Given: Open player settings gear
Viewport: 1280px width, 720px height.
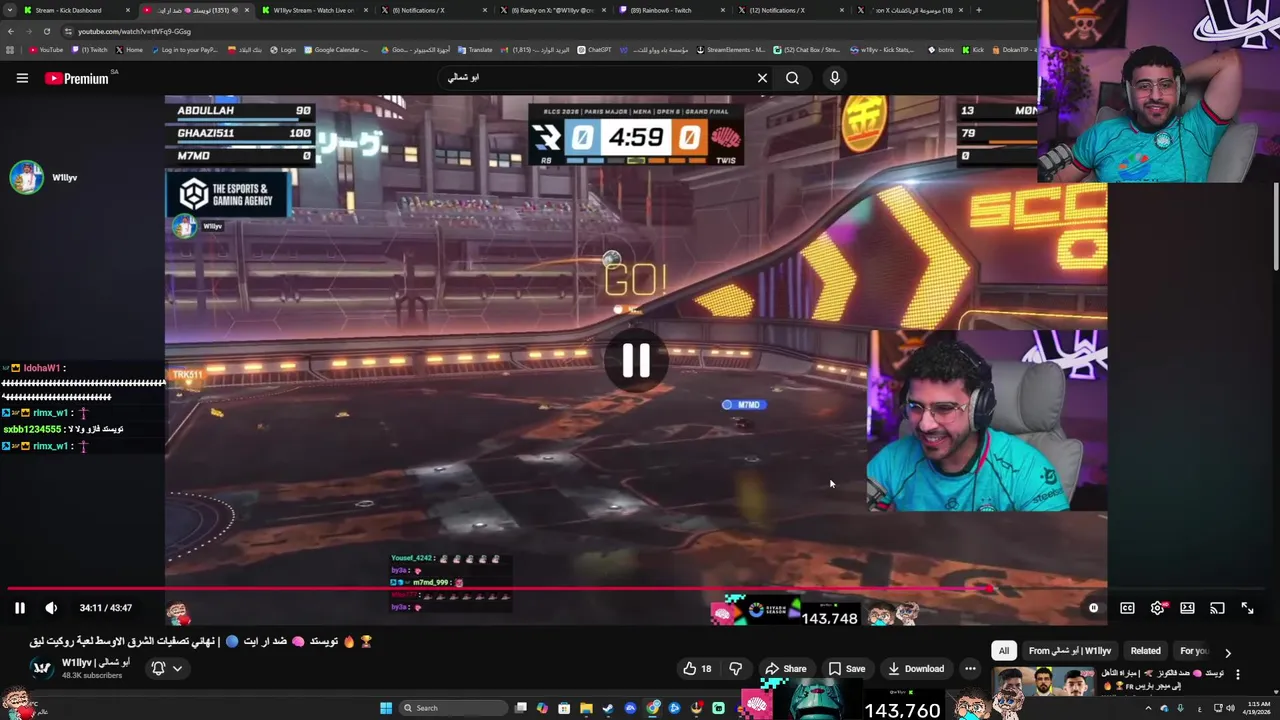Looking at the screenshot, I should click(1157, 608).
